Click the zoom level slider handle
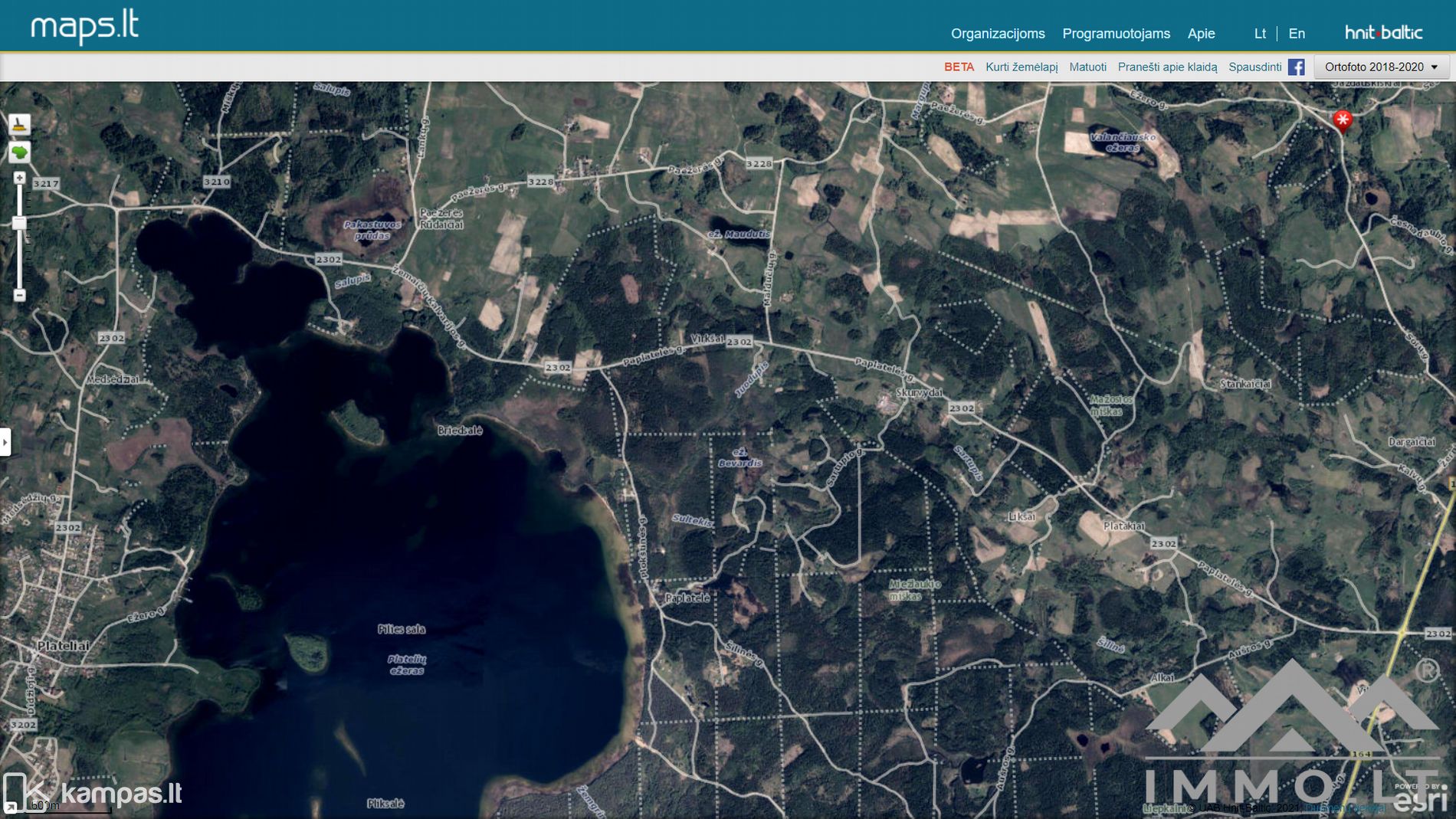This screenshot has width=1456, height=819. click(20, 223)
